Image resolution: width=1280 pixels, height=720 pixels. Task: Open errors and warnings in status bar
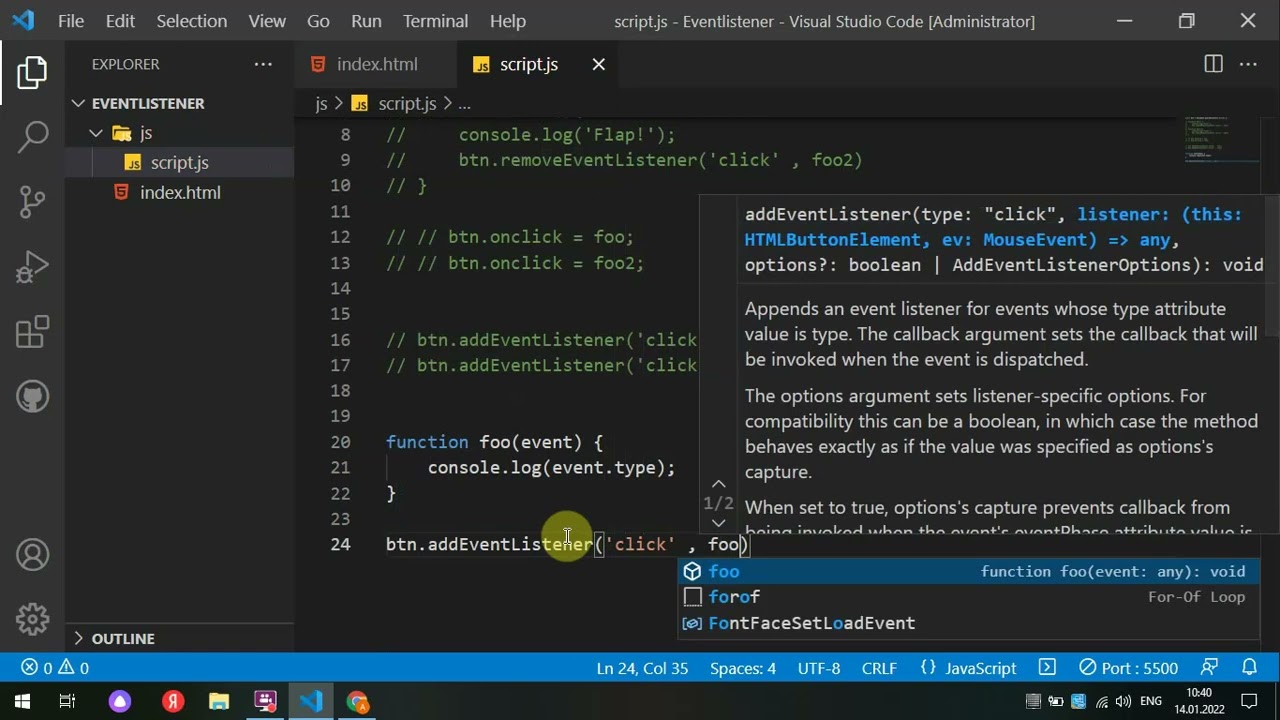pyautogui.click(x=53, y=668)
